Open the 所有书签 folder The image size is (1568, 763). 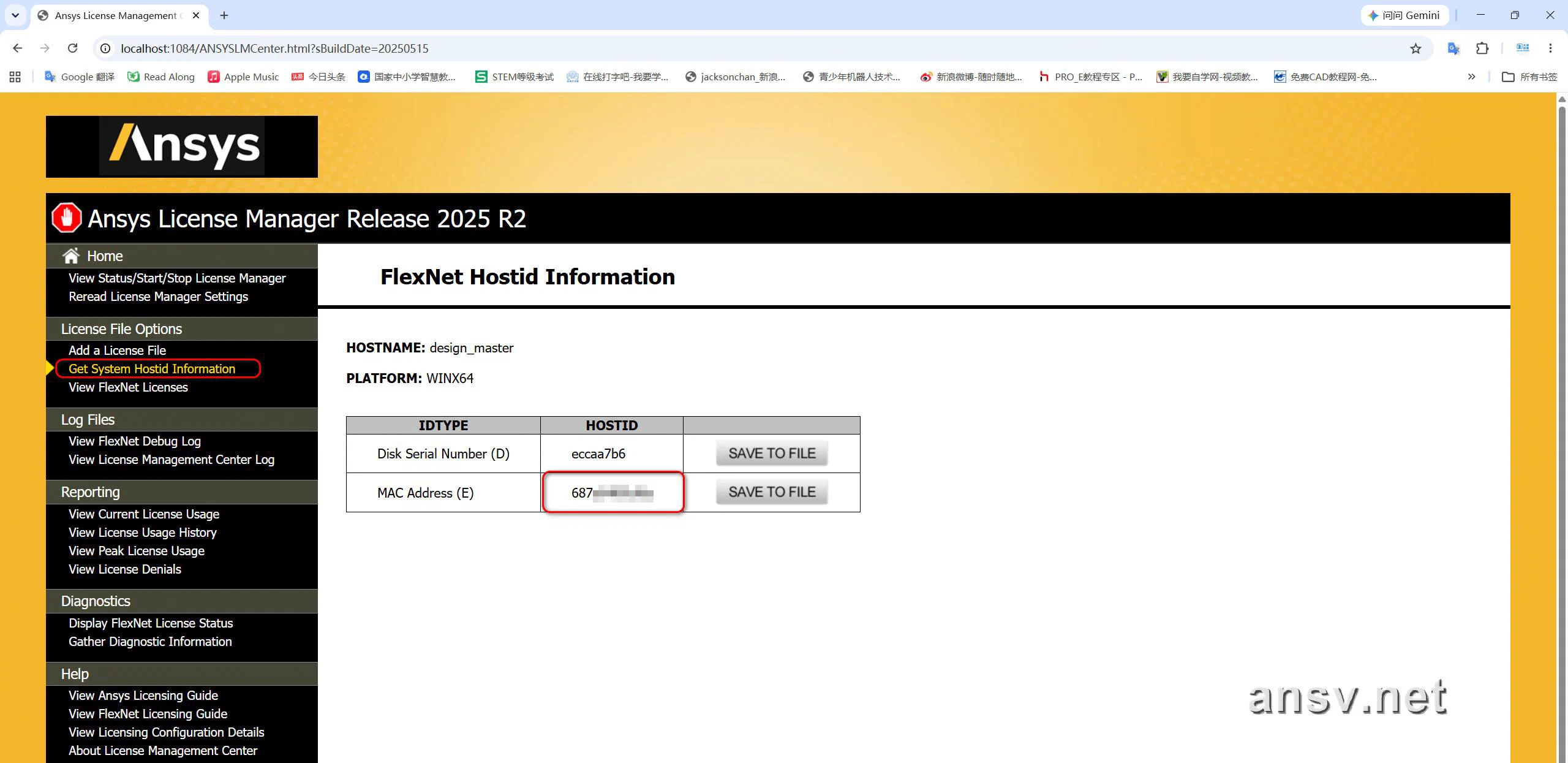1529,77
